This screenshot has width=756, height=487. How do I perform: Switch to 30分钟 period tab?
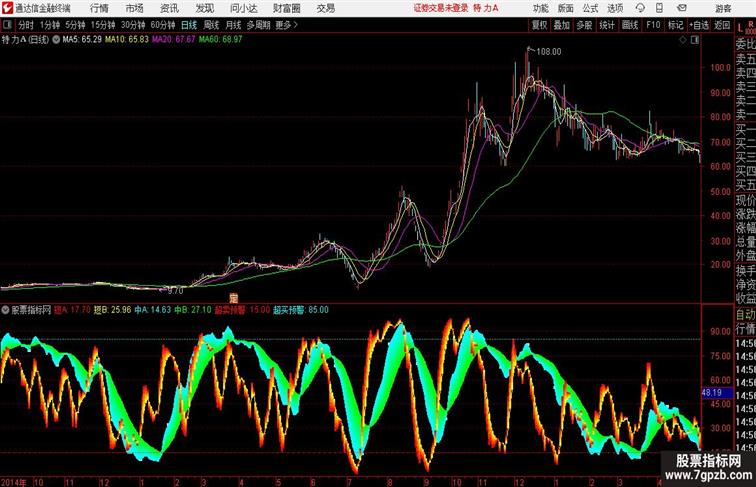tap(133, 25)
